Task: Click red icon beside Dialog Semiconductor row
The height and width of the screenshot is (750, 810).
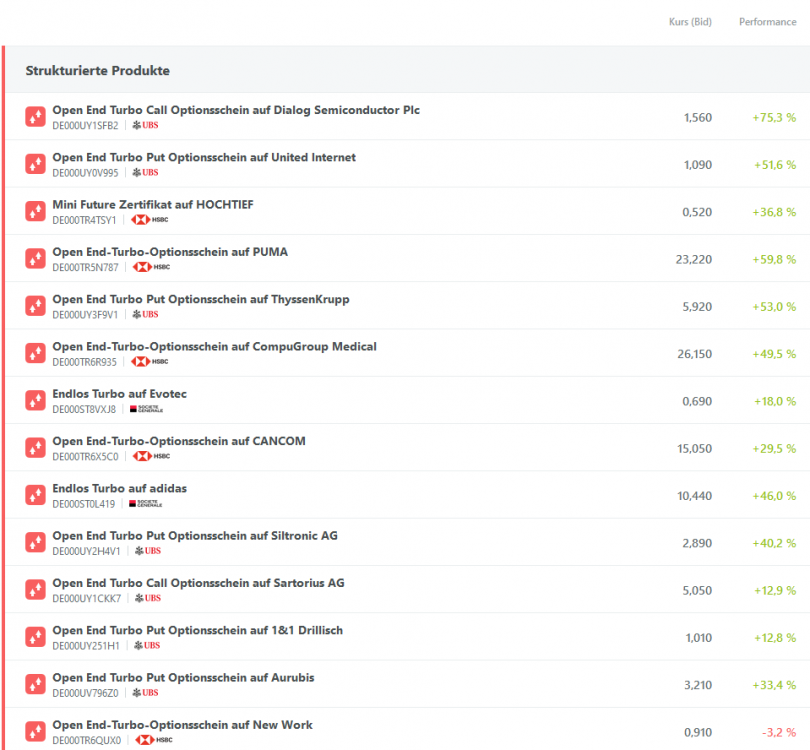Action: pyautogui.click(x=35, y=117)
